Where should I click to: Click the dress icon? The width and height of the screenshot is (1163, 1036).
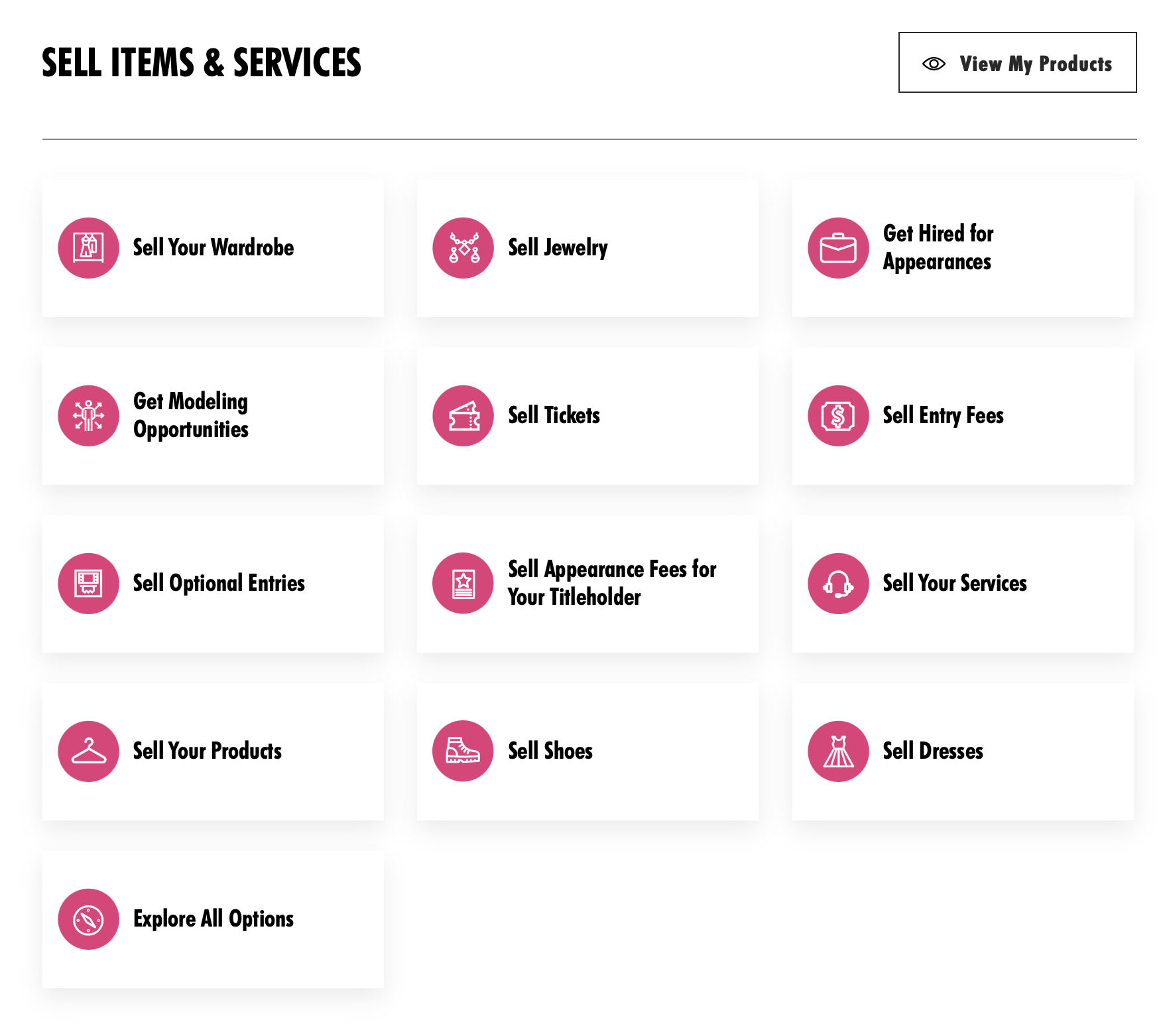click(838, 751)
